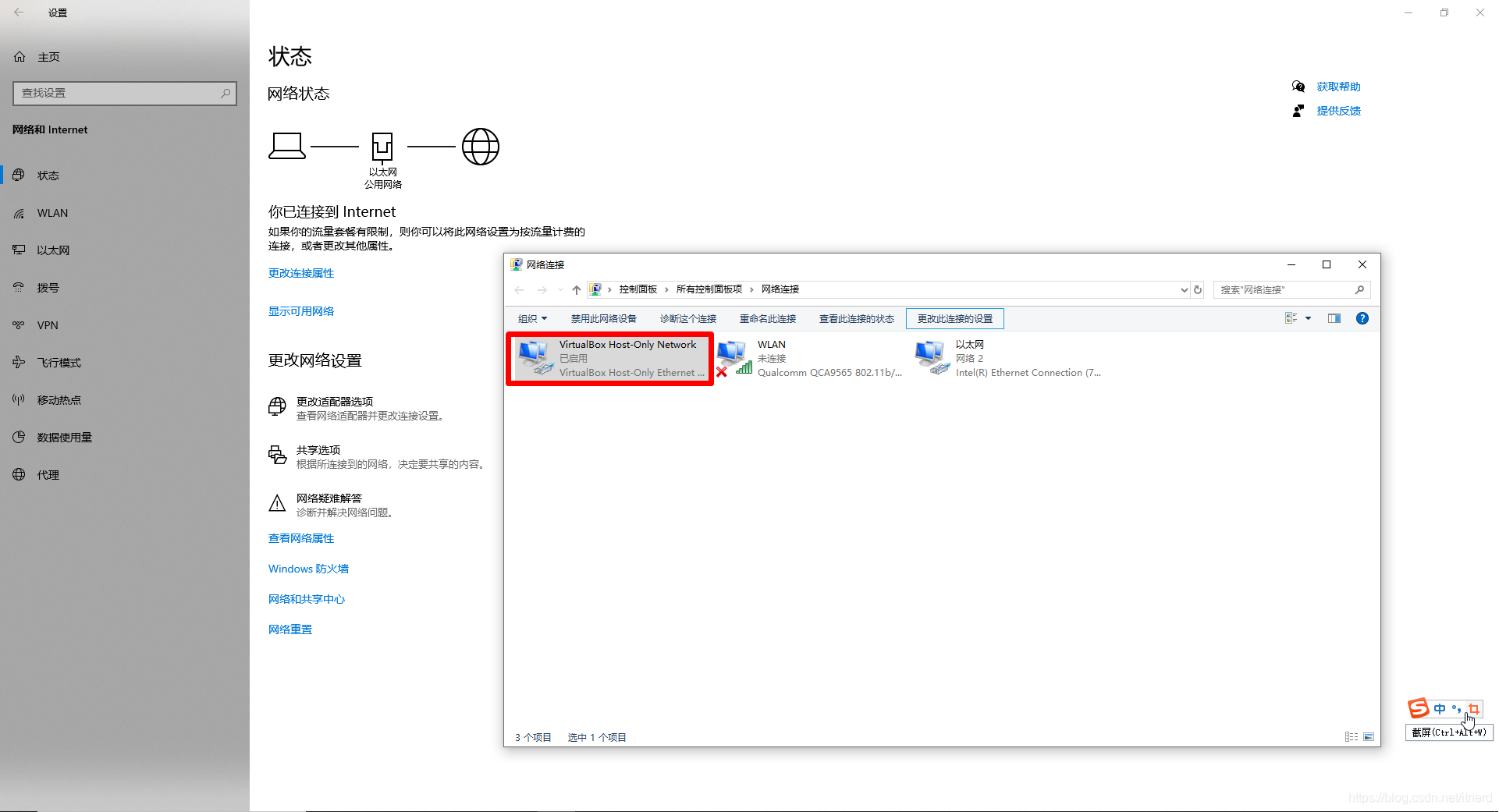The width and height of the screenshot is (1499, 812).
Task: Maximize the 网络连接 window
Action: coord(1327,264)
